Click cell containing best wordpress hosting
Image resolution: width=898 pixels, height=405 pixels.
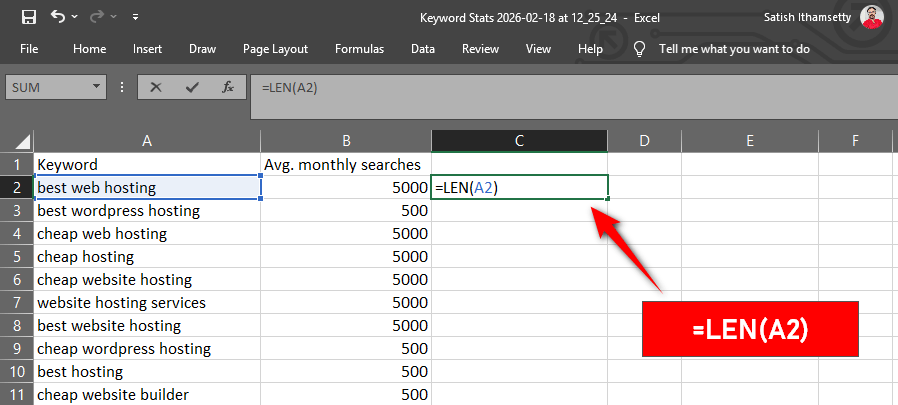click(147, 211)
